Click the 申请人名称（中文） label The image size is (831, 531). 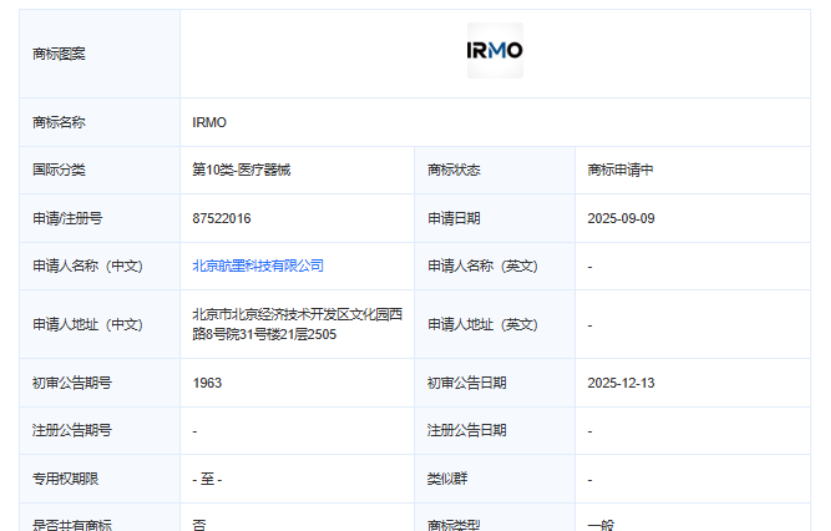(x=87, y=266)
